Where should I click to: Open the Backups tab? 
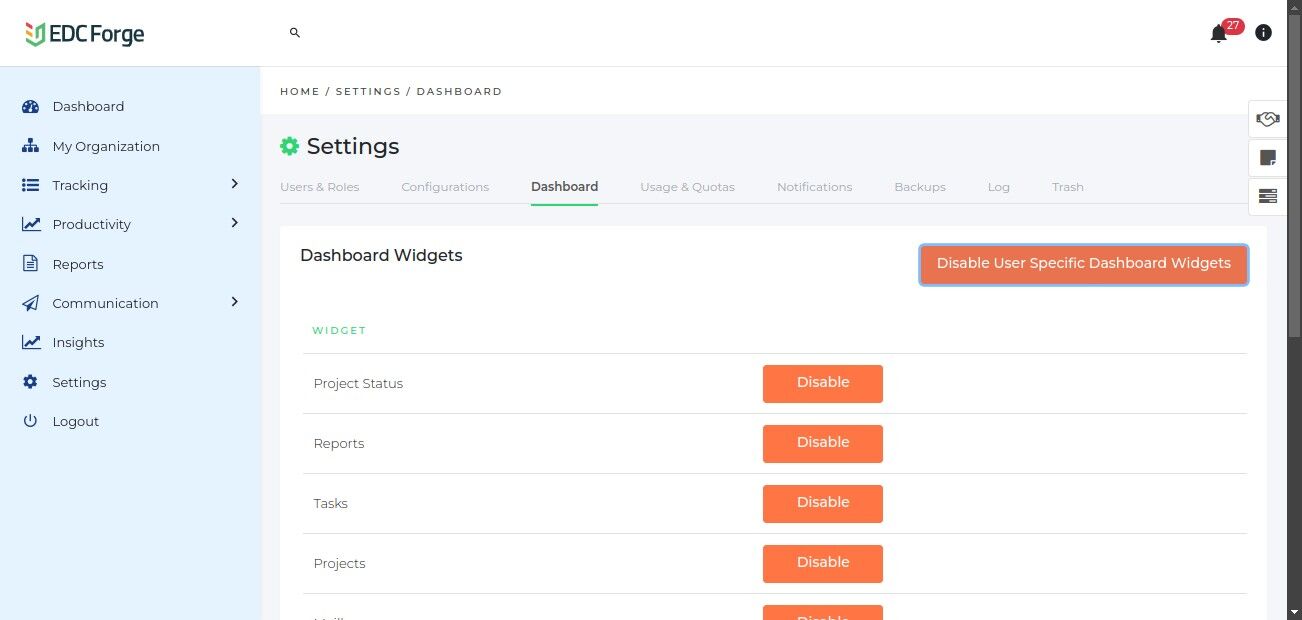coord(919,187)
